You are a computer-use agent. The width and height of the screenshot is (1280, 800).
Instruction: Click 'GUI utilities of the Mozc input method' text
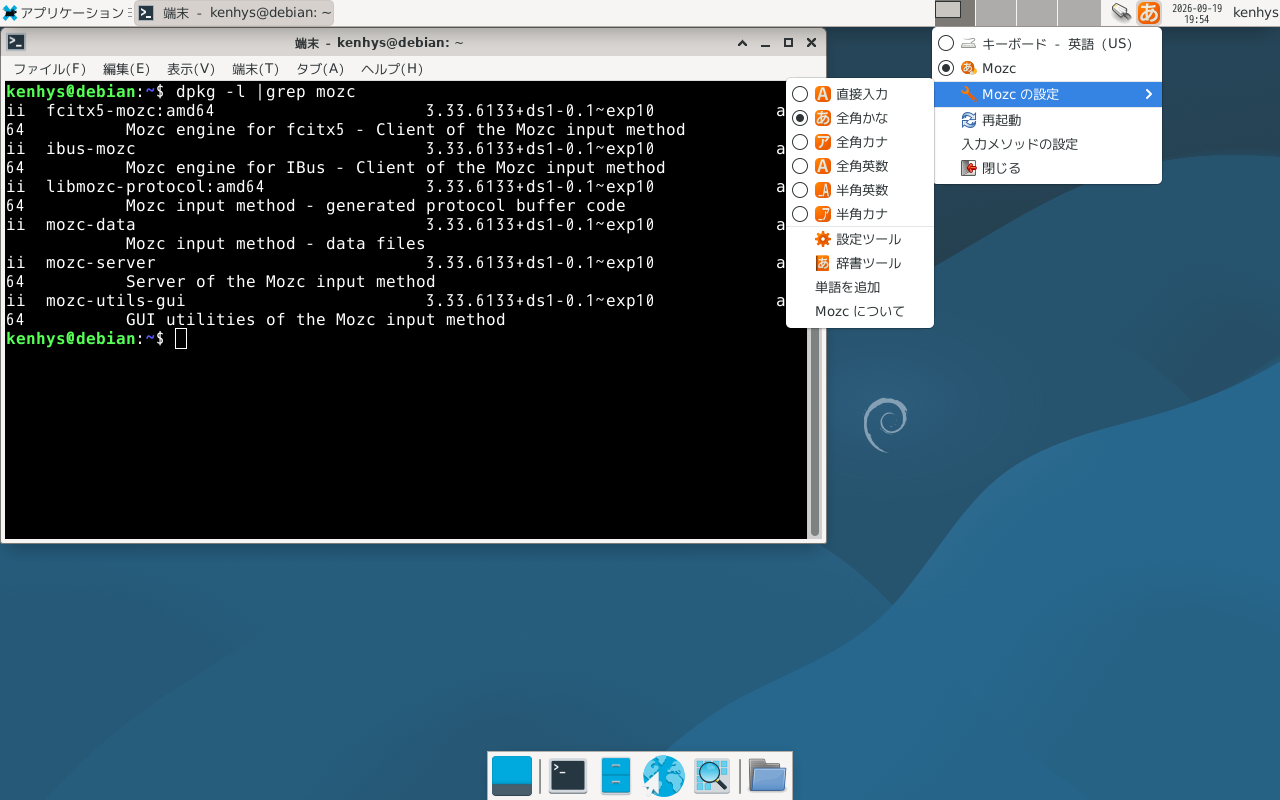[x=316, y=320]
